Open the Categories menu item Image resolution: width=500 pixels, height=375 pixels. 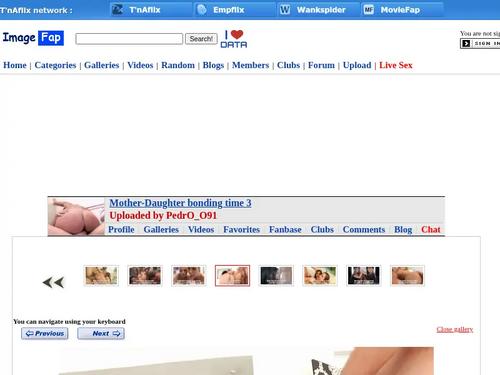(x=55, y=65)
